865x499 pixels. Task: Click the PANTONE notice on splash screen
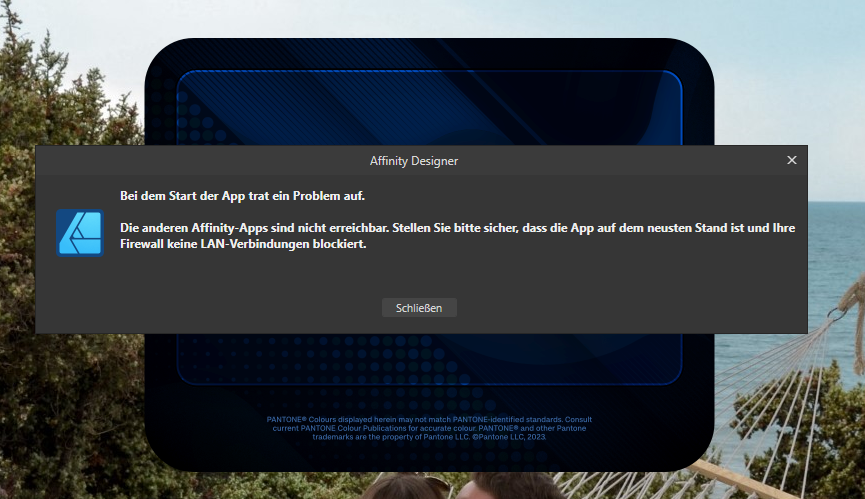point(429,428)
